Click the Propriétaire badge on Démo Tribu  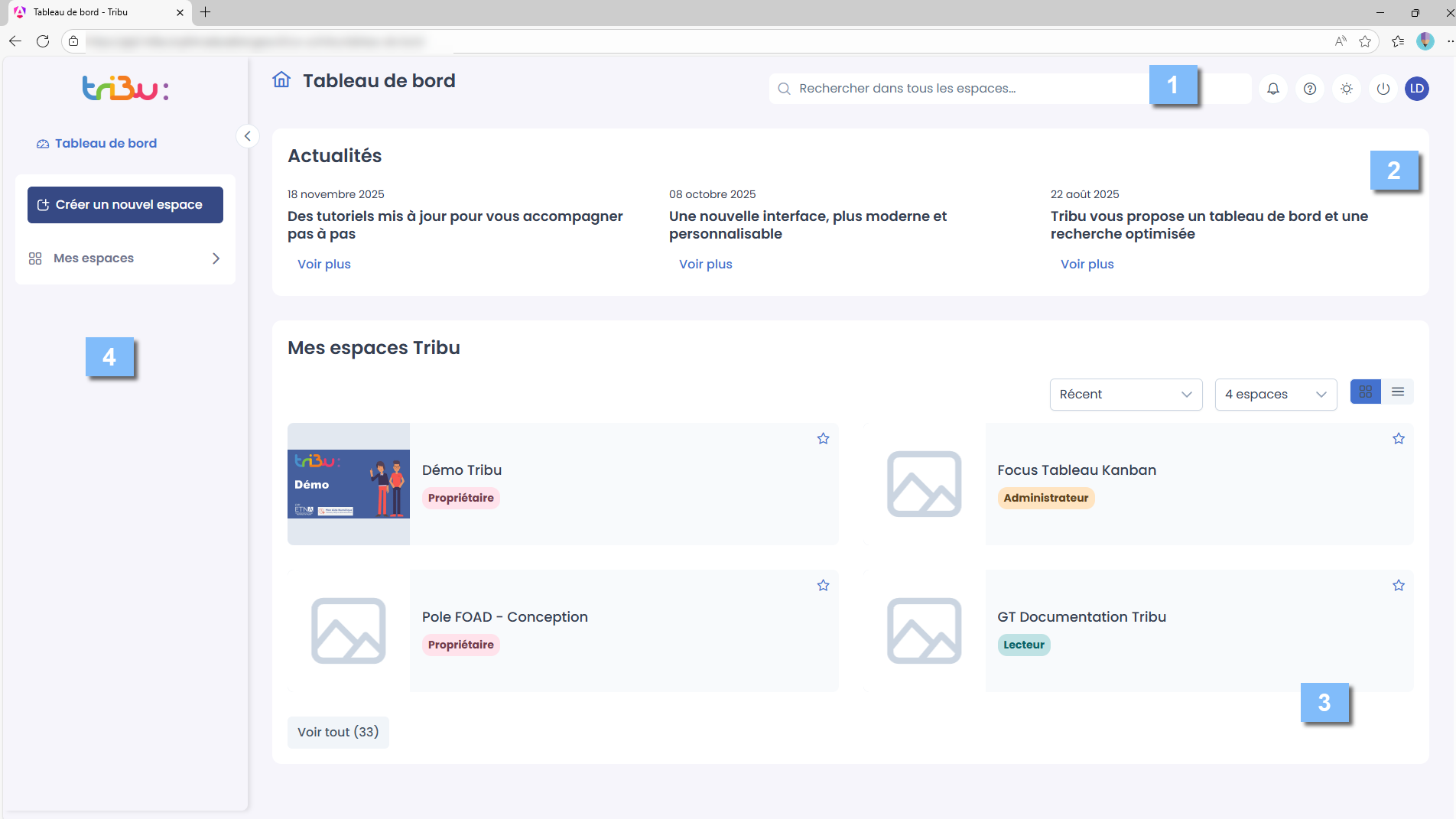[461, 498]
